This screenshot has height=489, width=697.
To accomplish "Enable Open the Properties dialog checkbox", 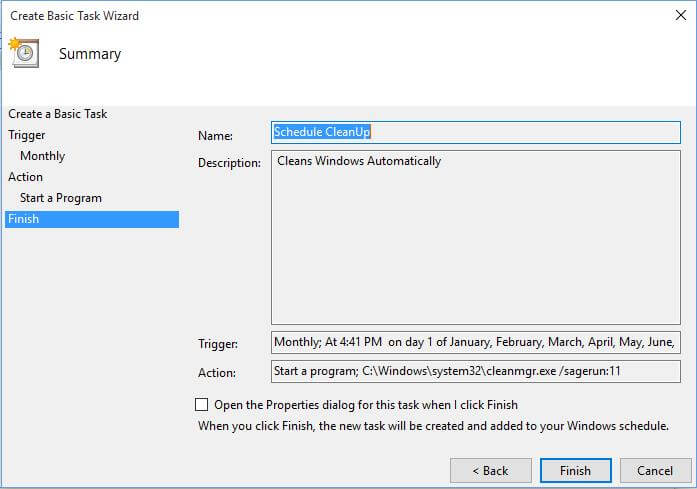I will pos(201,405).
